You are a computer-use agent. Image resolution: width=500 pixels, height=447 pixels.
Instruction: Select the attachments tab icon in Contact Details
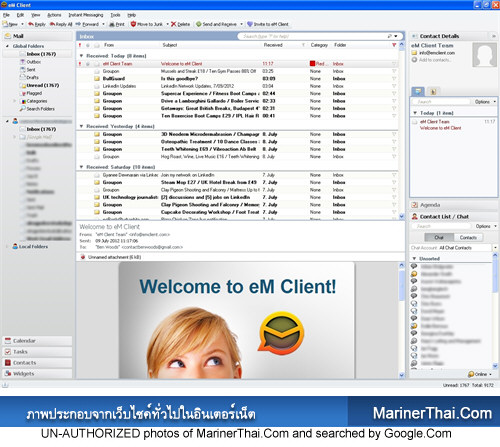click(433, 91)
